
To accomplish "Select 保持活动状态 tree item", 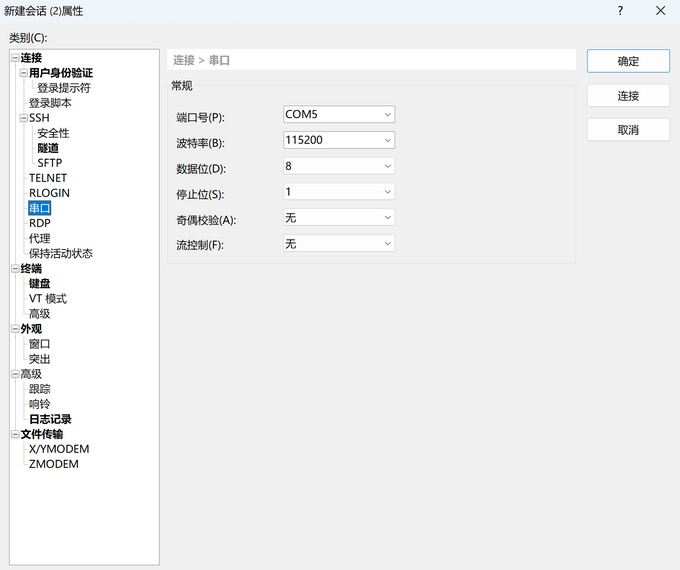I will coord(61,253).
